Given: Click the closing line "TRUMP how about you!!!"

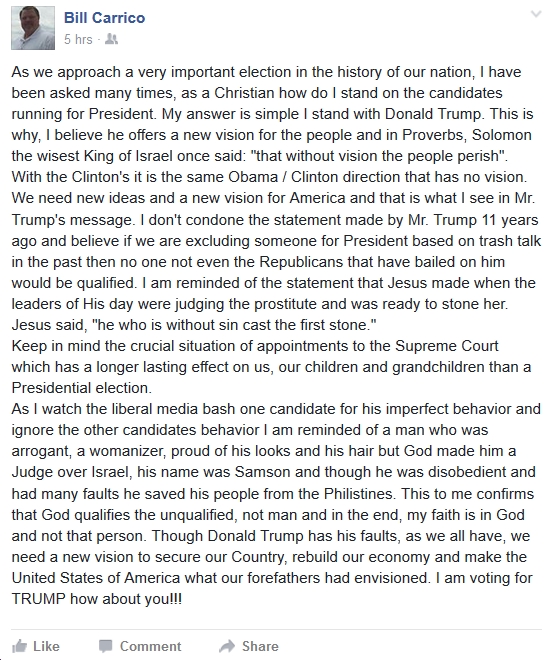Looking at the screenshot, I should click(97, 599).
